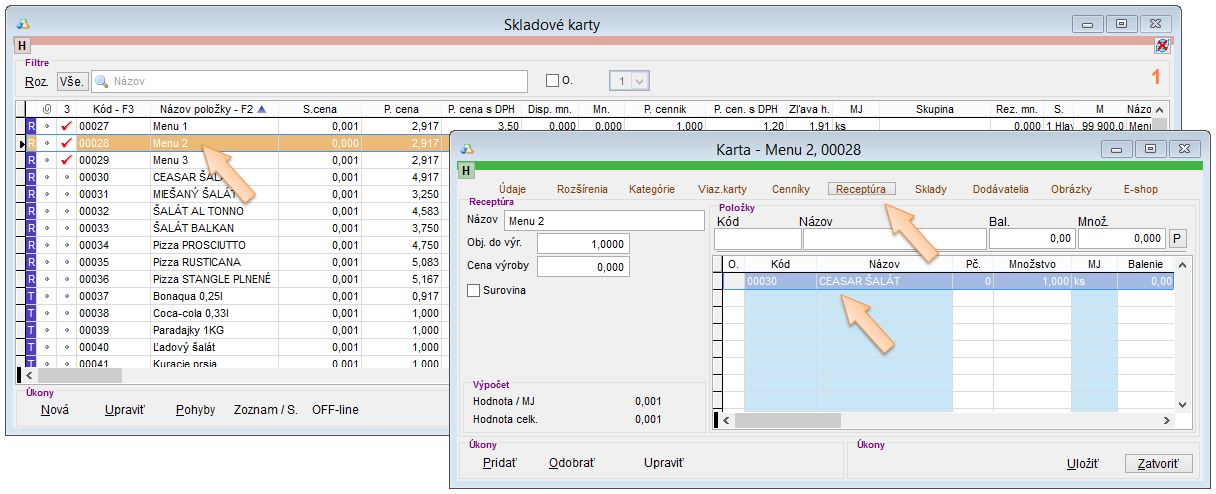Switch to the Cenníky tab

[x=790, y=189]
